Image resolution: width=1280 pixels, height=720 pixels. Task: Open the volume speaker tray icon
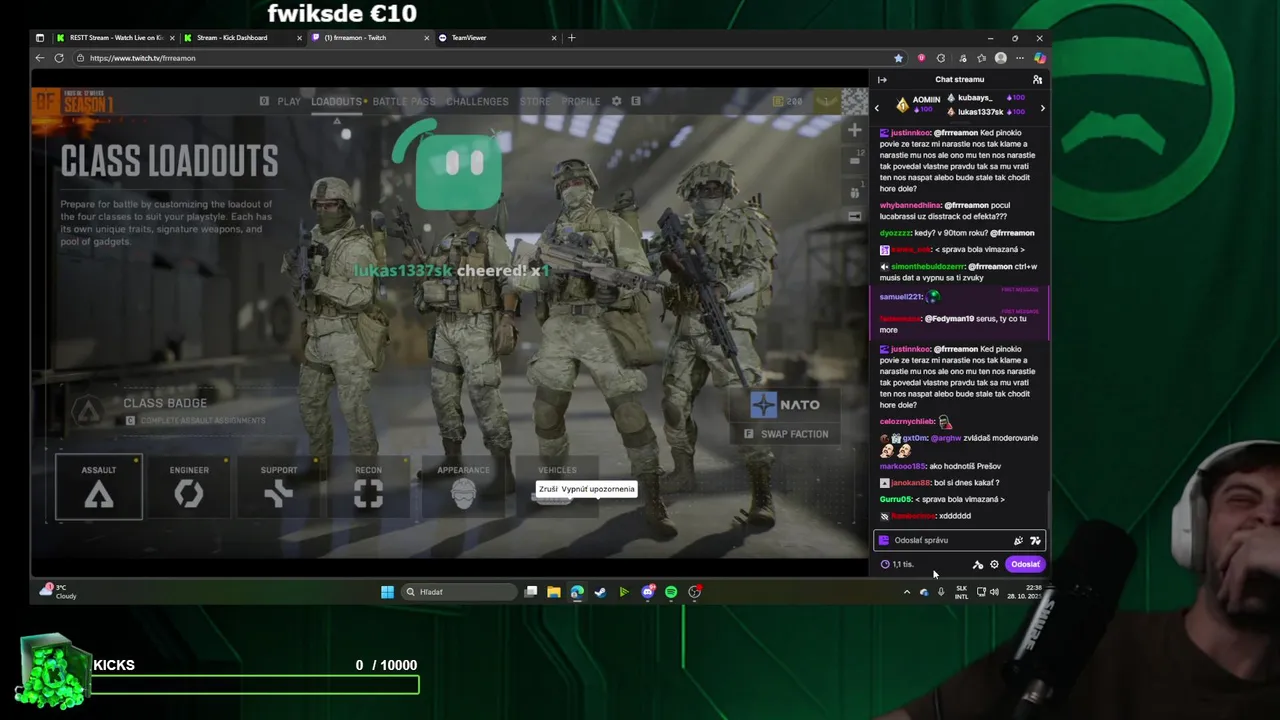click(994, 592)
